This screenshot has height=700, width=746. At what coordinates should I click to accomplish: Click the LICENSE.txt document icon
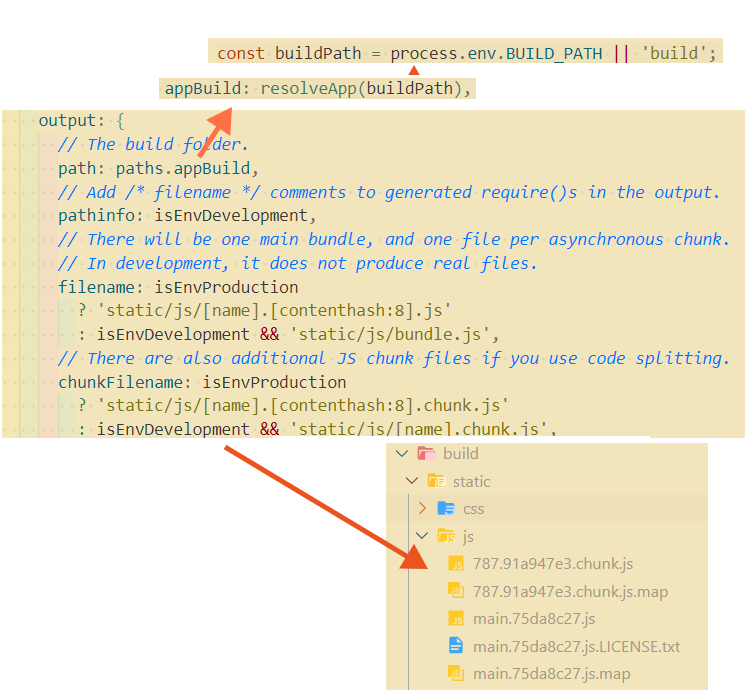coord(456,646)
